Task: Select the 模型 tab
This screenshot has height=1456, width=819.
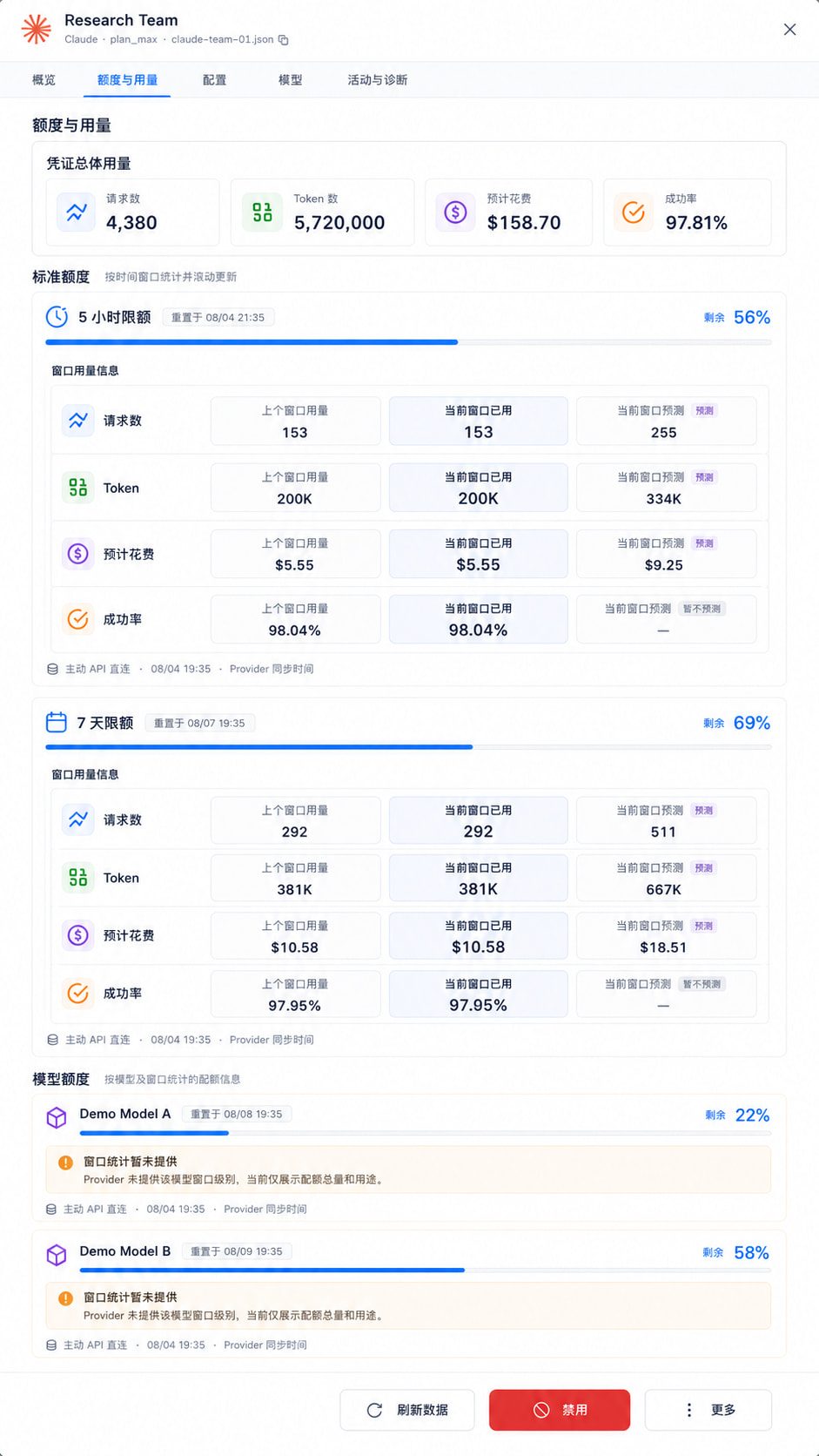Action: tap(290, 80)
